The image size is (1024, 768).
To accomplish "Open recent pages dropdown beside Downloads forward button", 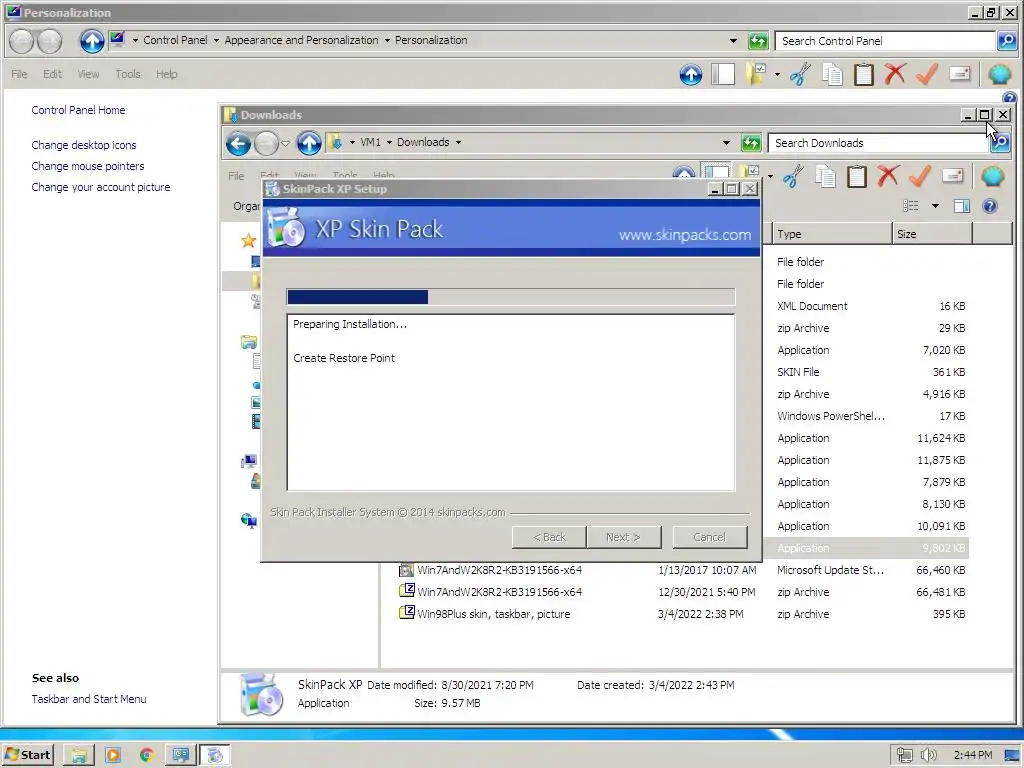I will 285,143.
